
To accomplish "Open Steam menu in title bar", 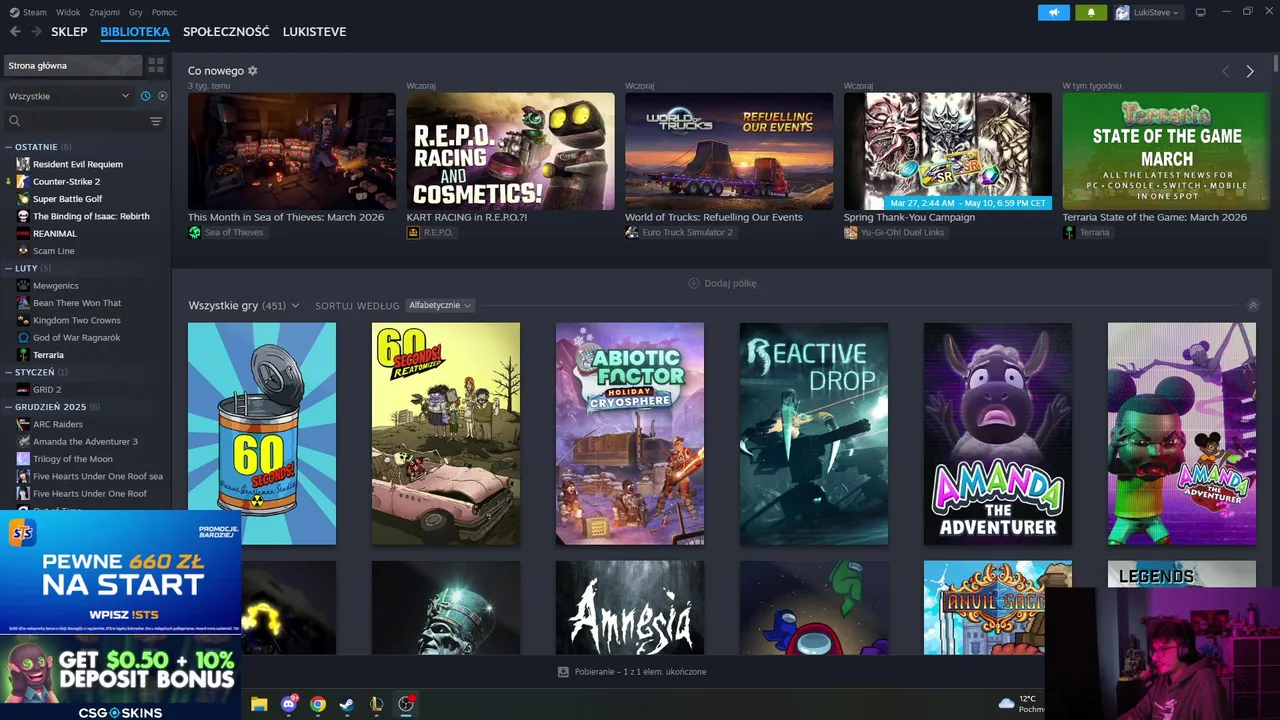I will point(28,12).
